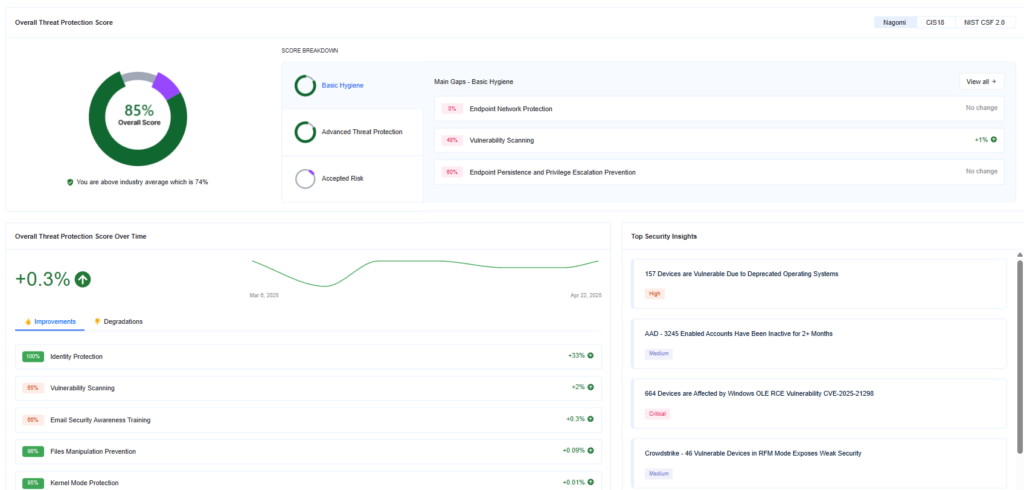
Task: Open the Files Manipulation Prevention row
Action: (308, 451)
